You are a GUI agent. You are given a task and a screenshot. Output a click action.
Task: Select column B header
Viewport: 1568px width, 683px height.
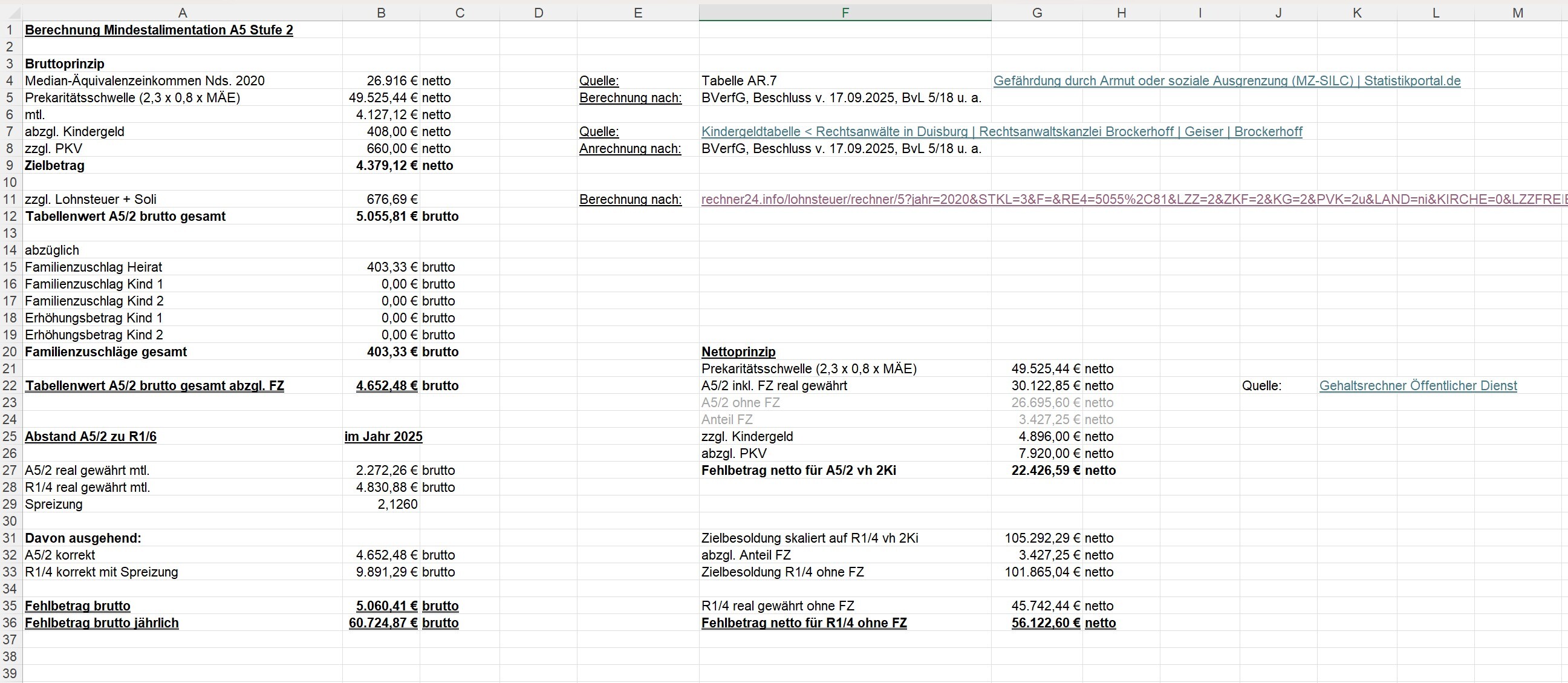(381, 13)
